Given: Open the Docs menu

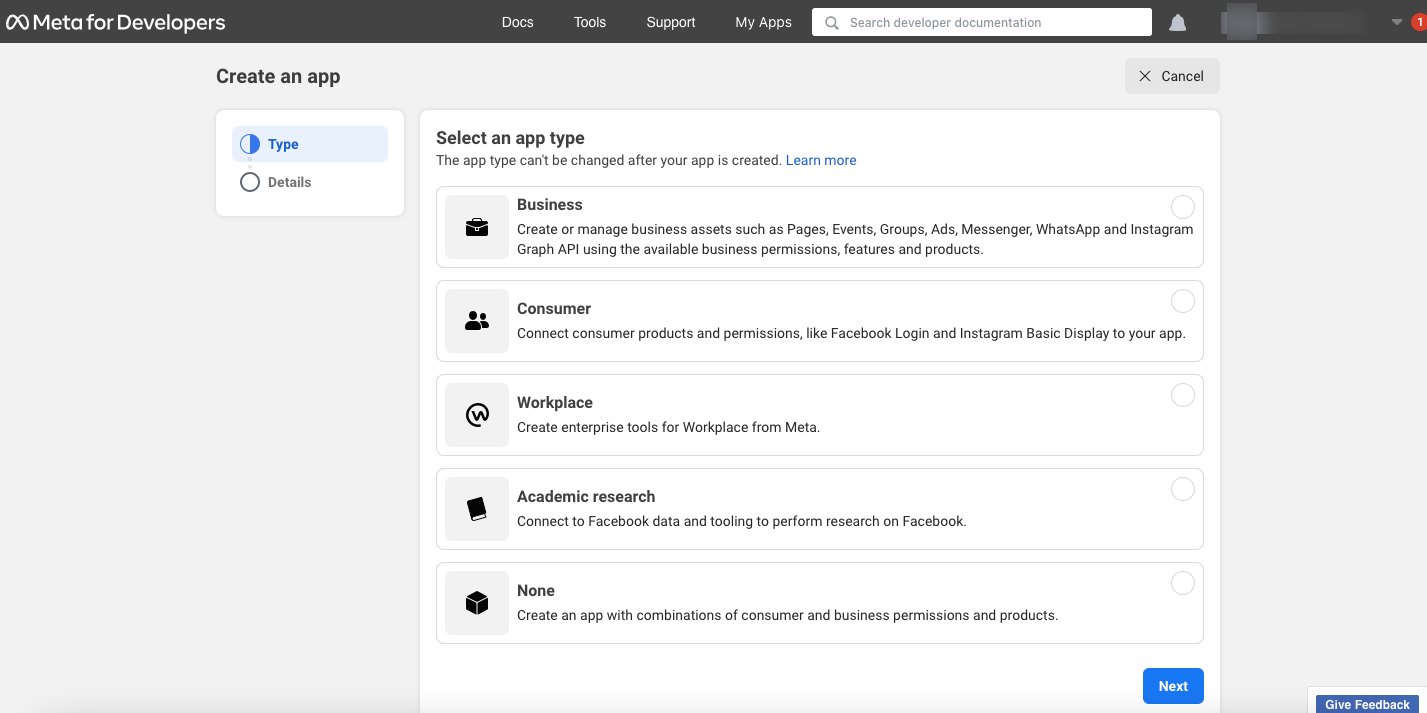Looking at the screenshot, I should (x=518, y=22).
